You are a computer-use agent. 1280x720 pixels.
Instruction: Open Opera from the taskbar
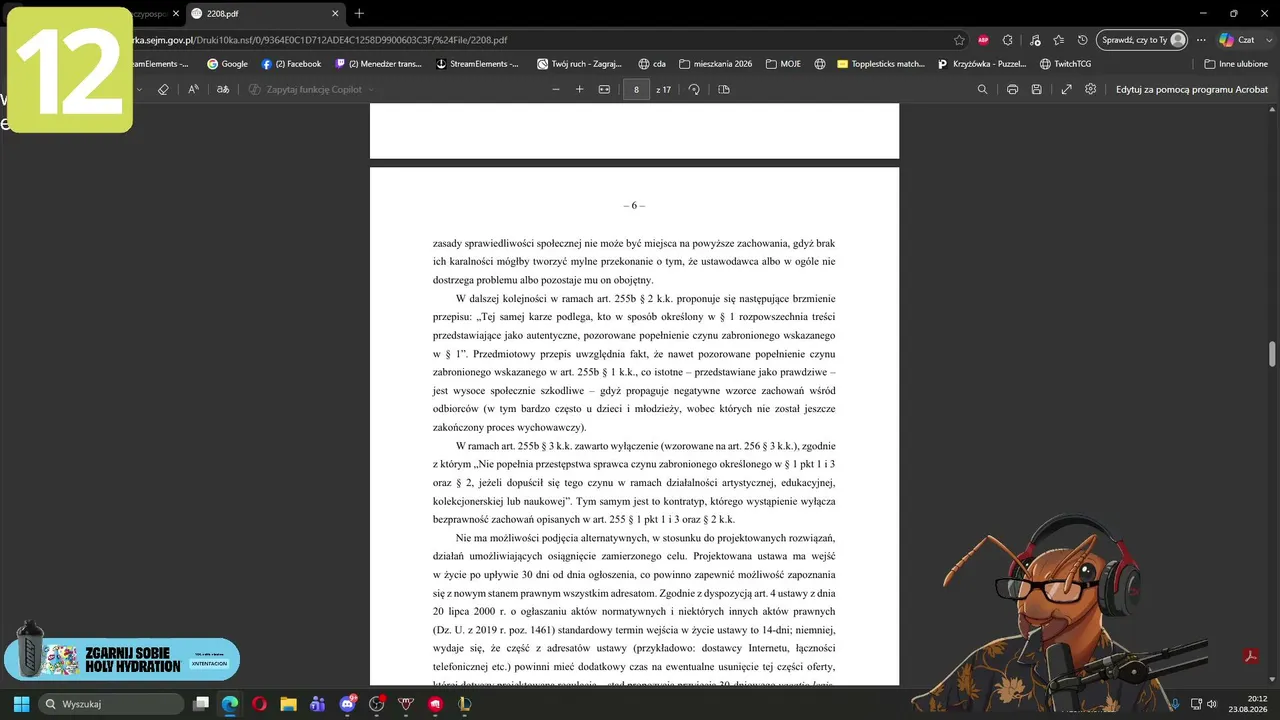pyautogui.click(x=259, y=704)
